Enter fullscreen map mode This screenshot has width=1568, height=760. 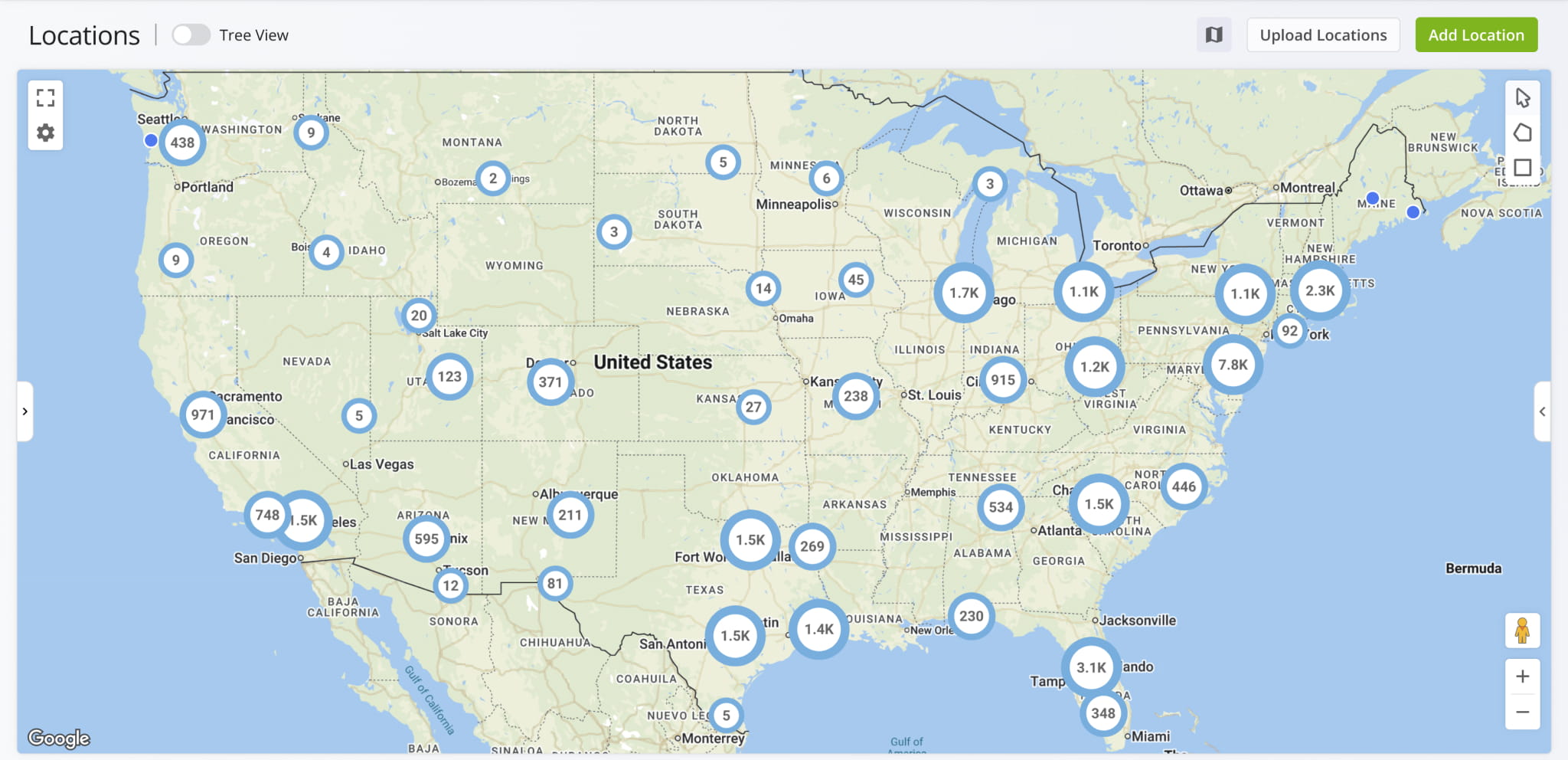coord(46,98)
